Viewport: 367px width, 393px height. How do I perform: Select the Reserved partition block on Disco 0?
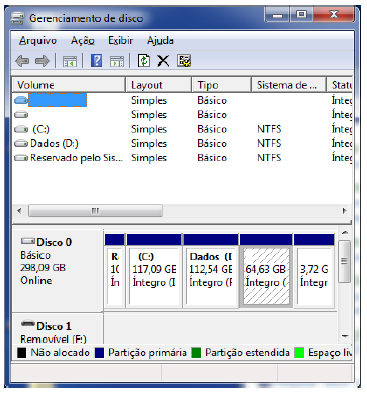point(115,270)
